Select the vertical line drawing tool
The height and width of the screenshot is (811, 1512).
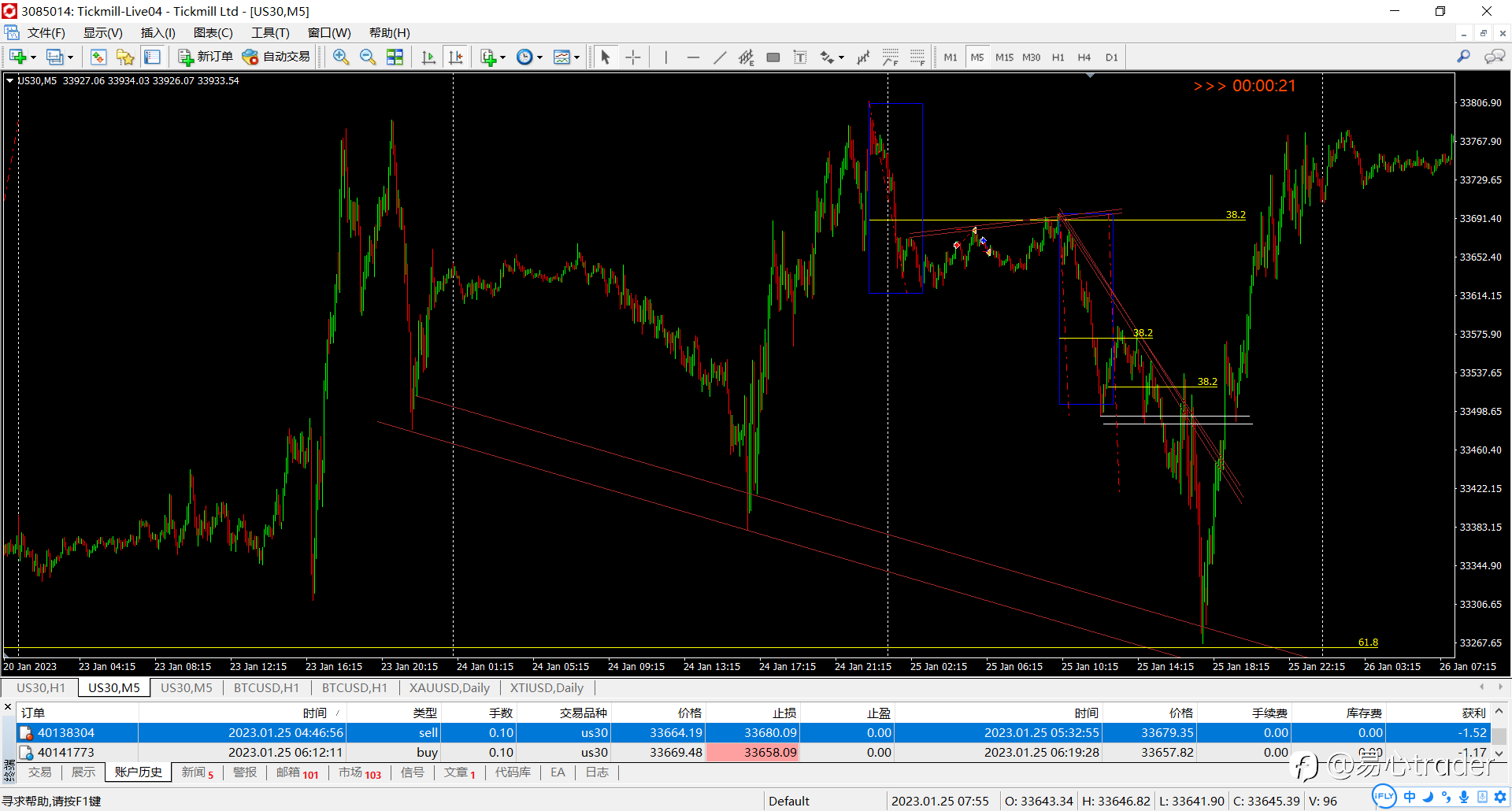pos(666,57)
